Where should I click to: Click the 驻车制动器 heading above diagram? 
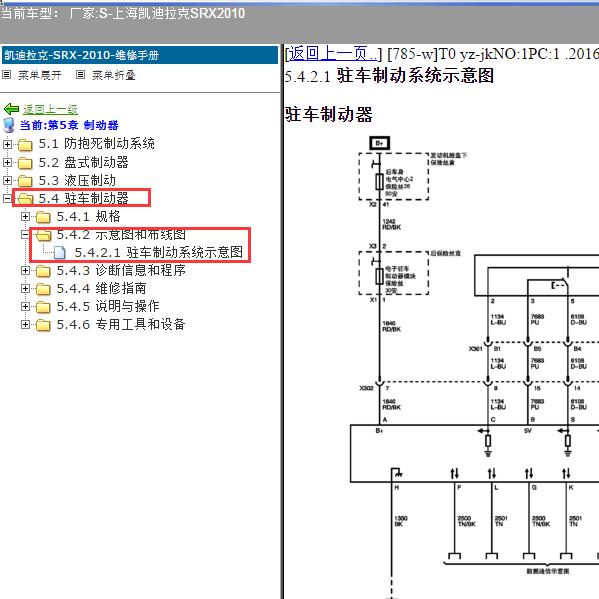(x=329, y=115)
